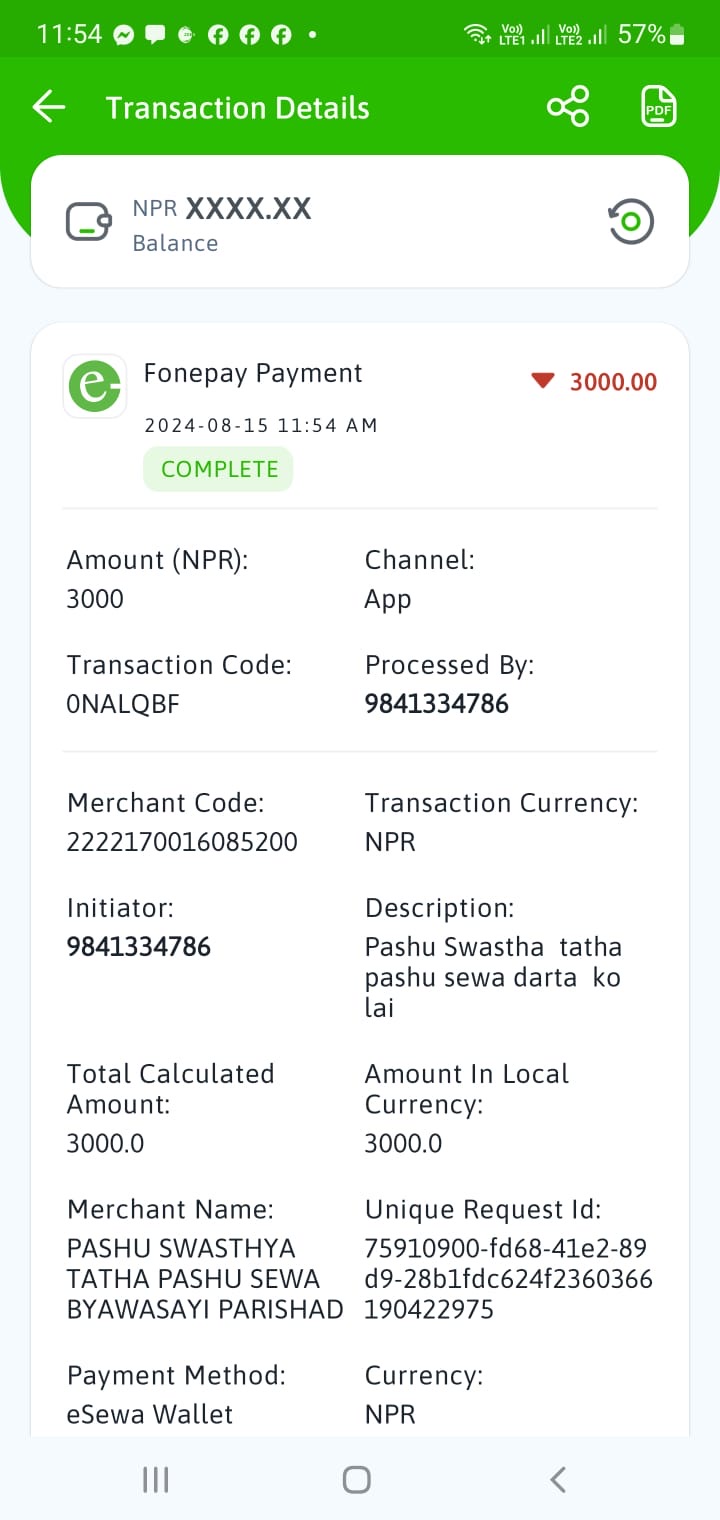Tap the merchant name PASHU SWASTHYA text

click(205, 1279)
